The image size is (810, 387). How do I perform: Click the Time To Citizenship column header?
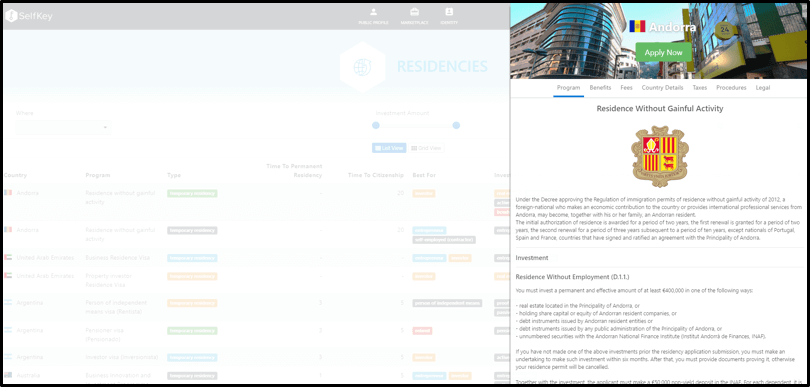click(376, 175)
